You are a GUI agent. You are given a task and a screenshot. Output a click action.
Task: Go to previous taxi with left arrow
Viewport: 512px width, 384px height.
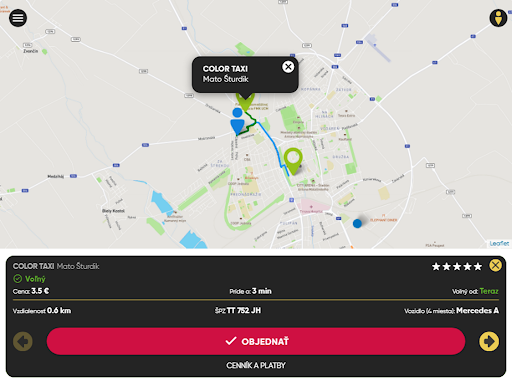pos(23,341)
